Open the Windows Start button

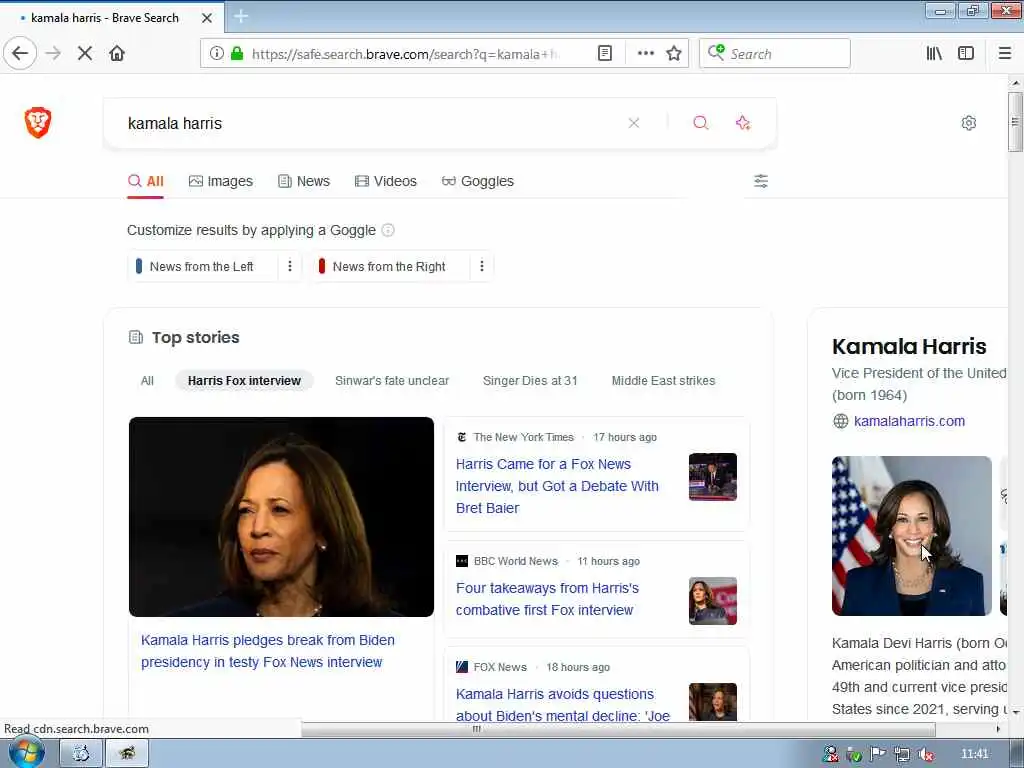click(x=26, y=753)
